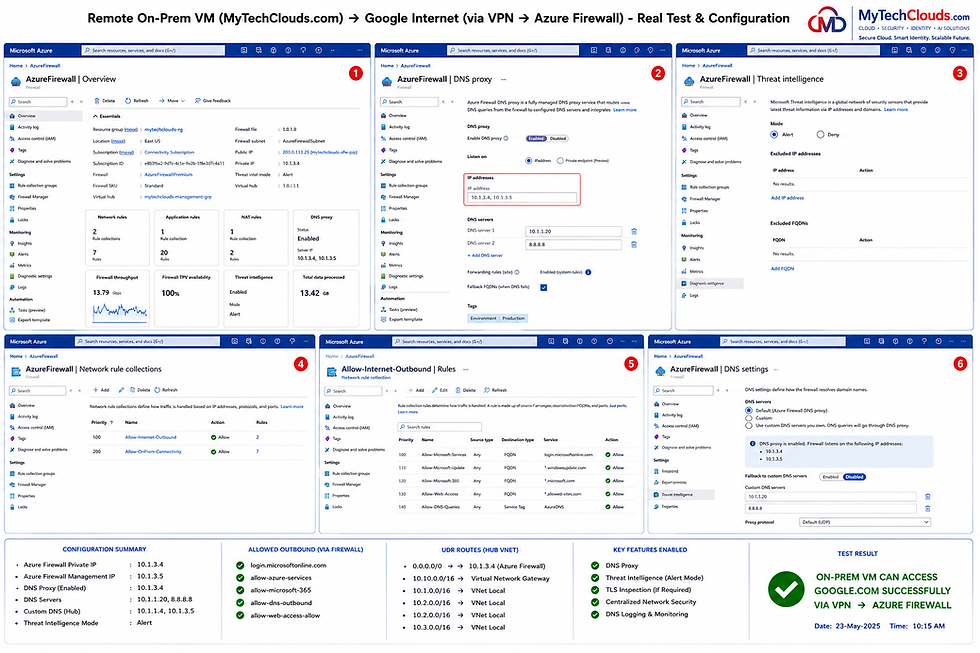This screenshot has height=653, width=980.
Task: Open ellipsis menu beside DNS proxy title
Action: pyautogui.click(x=504, y=79)
